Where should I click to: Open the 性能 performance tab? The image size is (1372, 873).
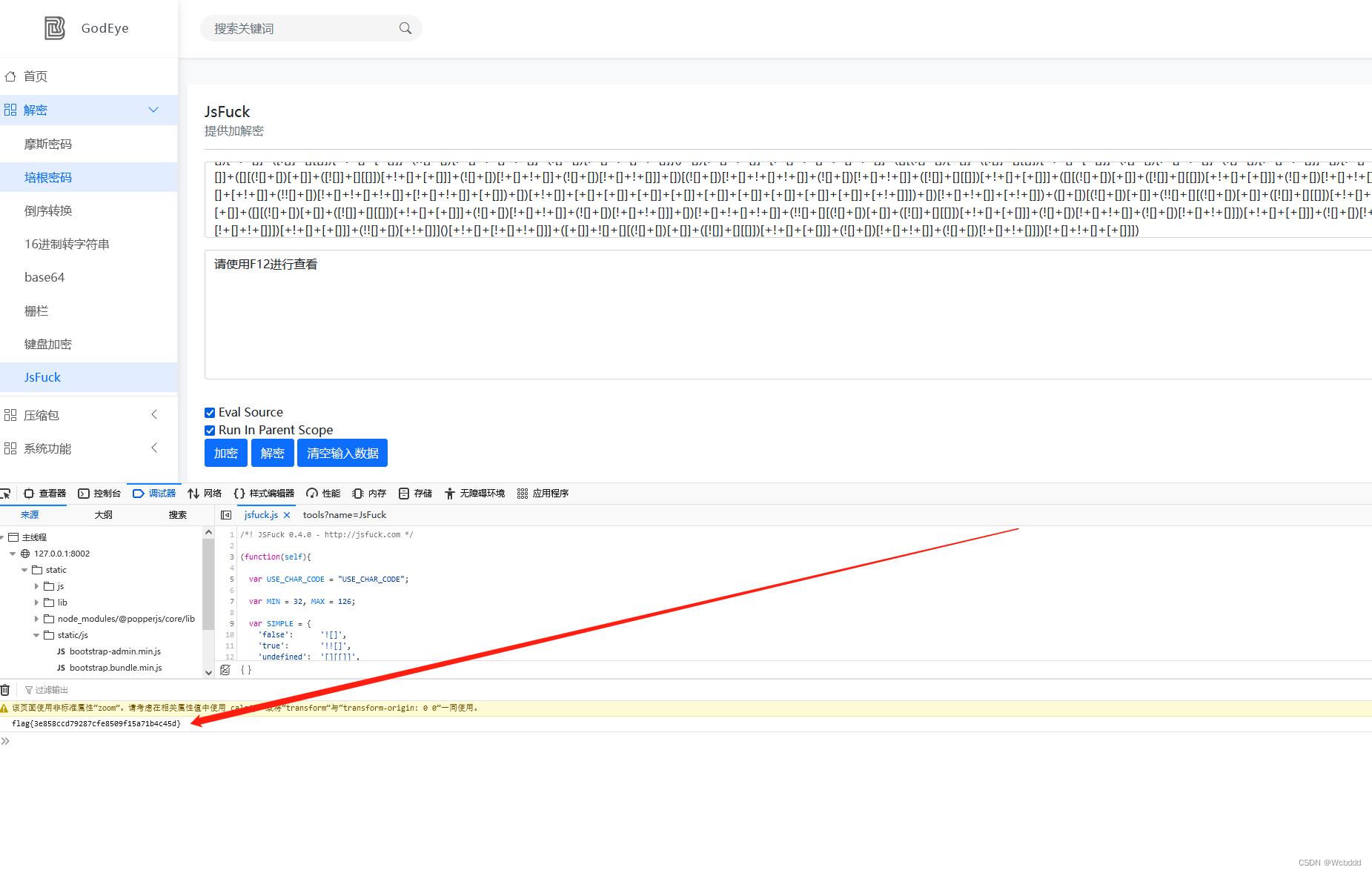coord(323,494)
